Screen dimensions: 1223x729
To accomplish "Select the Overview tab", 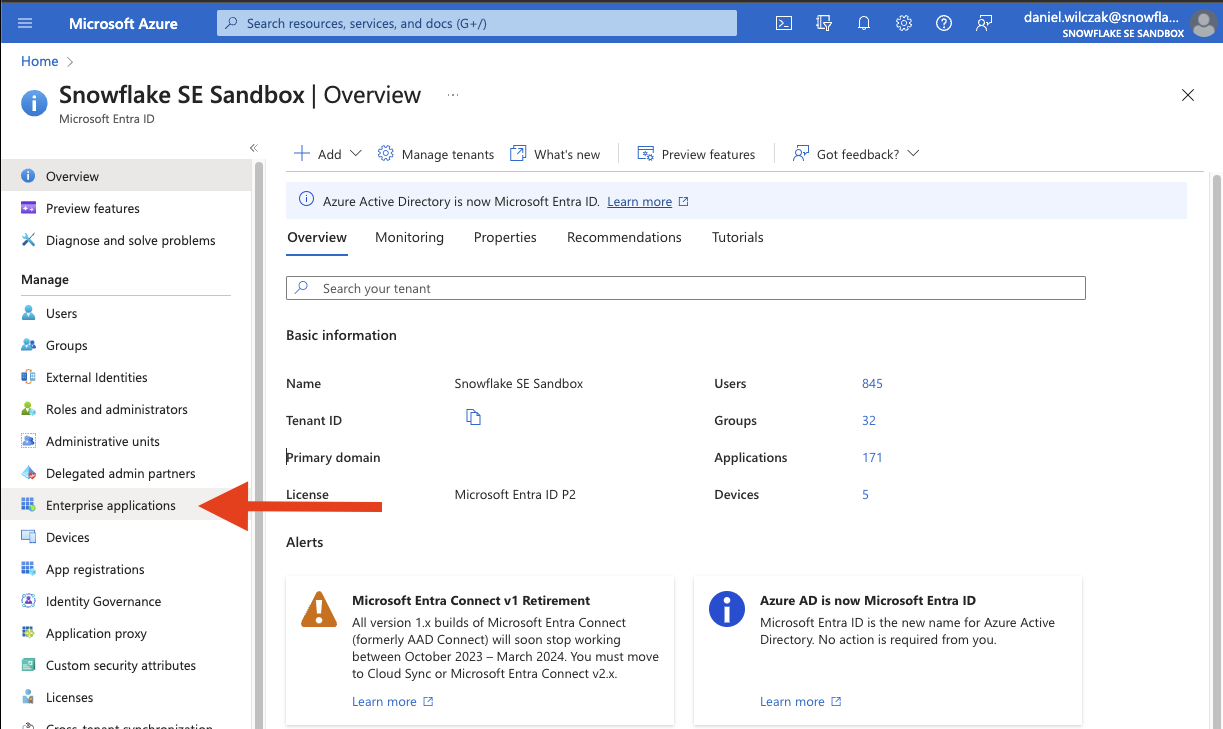I will 317,237.
